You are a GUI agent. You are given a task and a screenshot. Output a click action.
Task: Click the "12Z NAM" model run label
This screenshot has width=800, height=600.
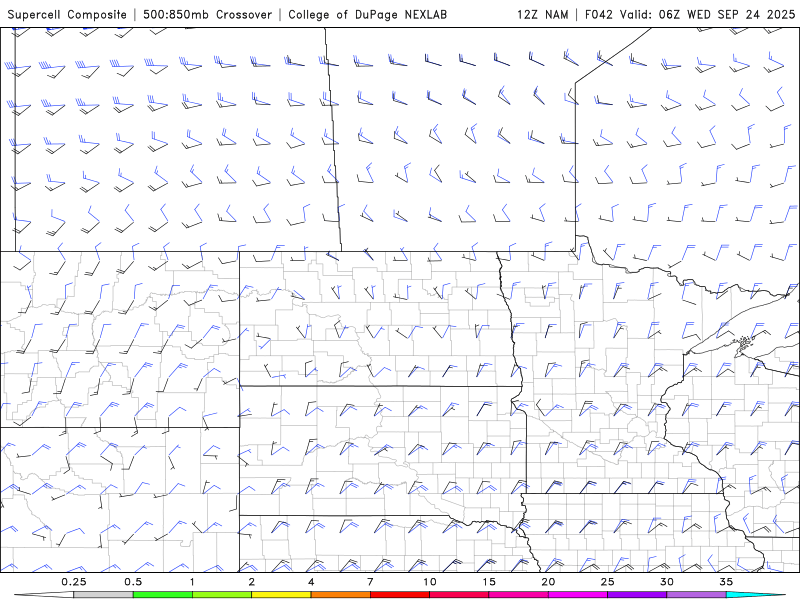542,14
